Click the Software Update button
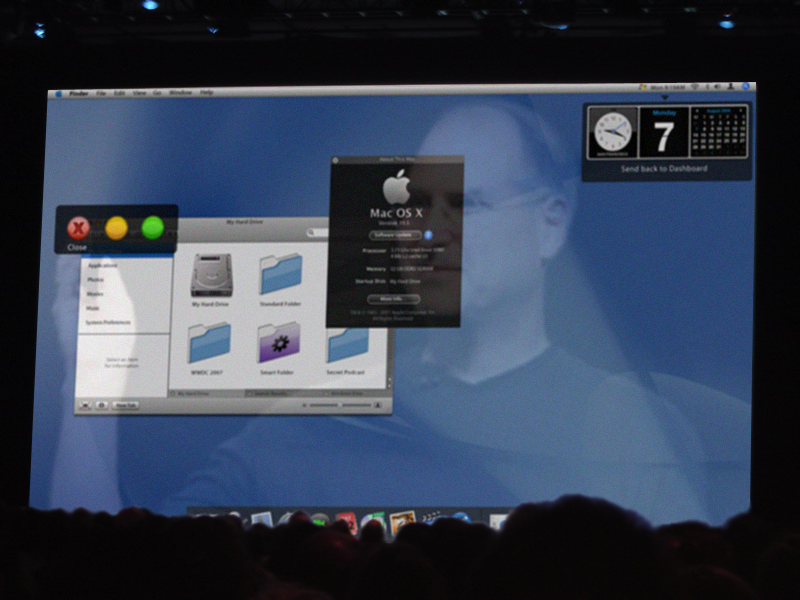This screenshot has height=600, width=800. click(x=395, y=235)
